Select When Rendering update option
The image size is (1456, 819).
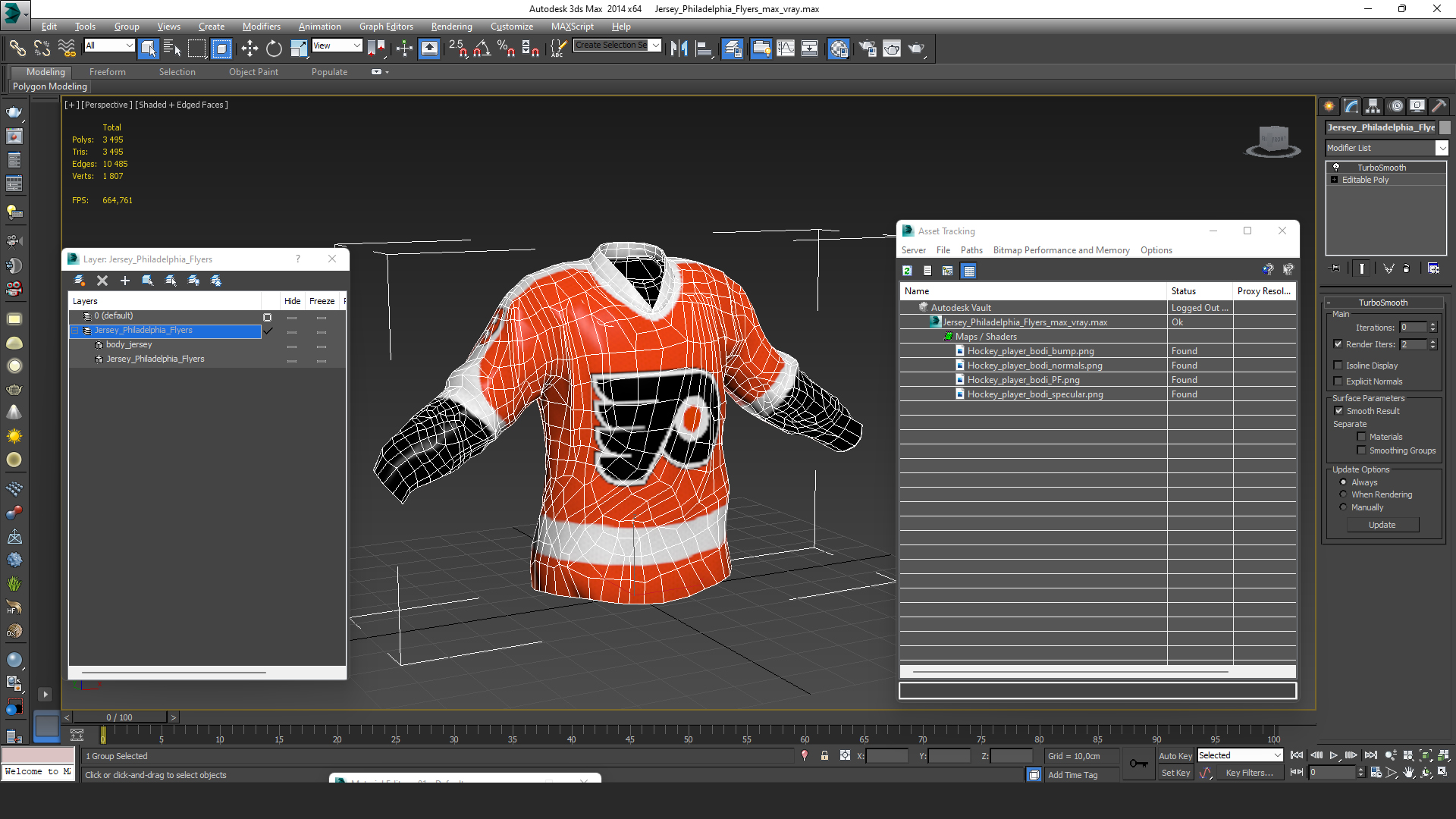[1343, 494]
